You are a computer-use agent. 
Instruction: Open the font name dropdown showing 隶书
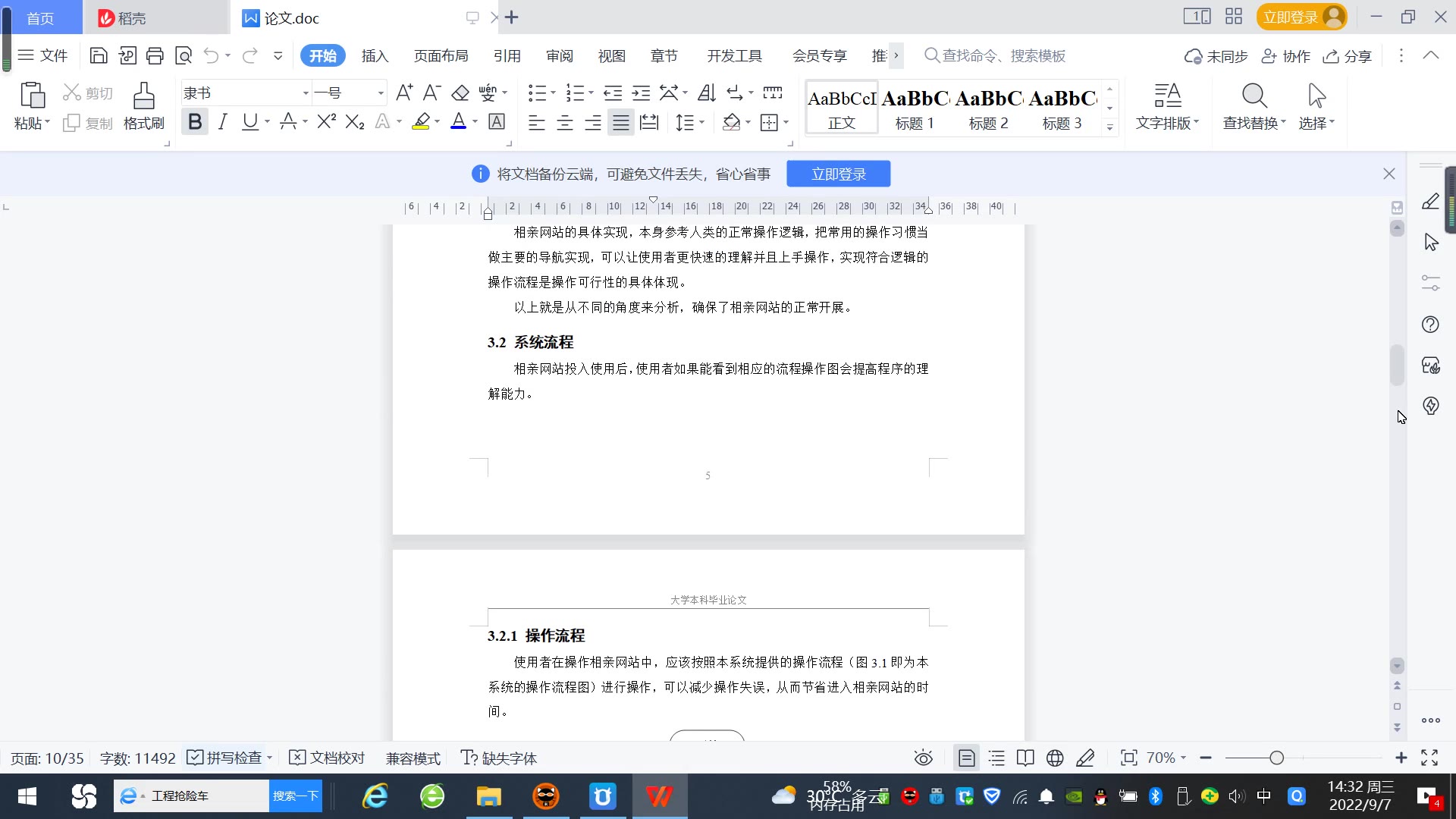306,93
